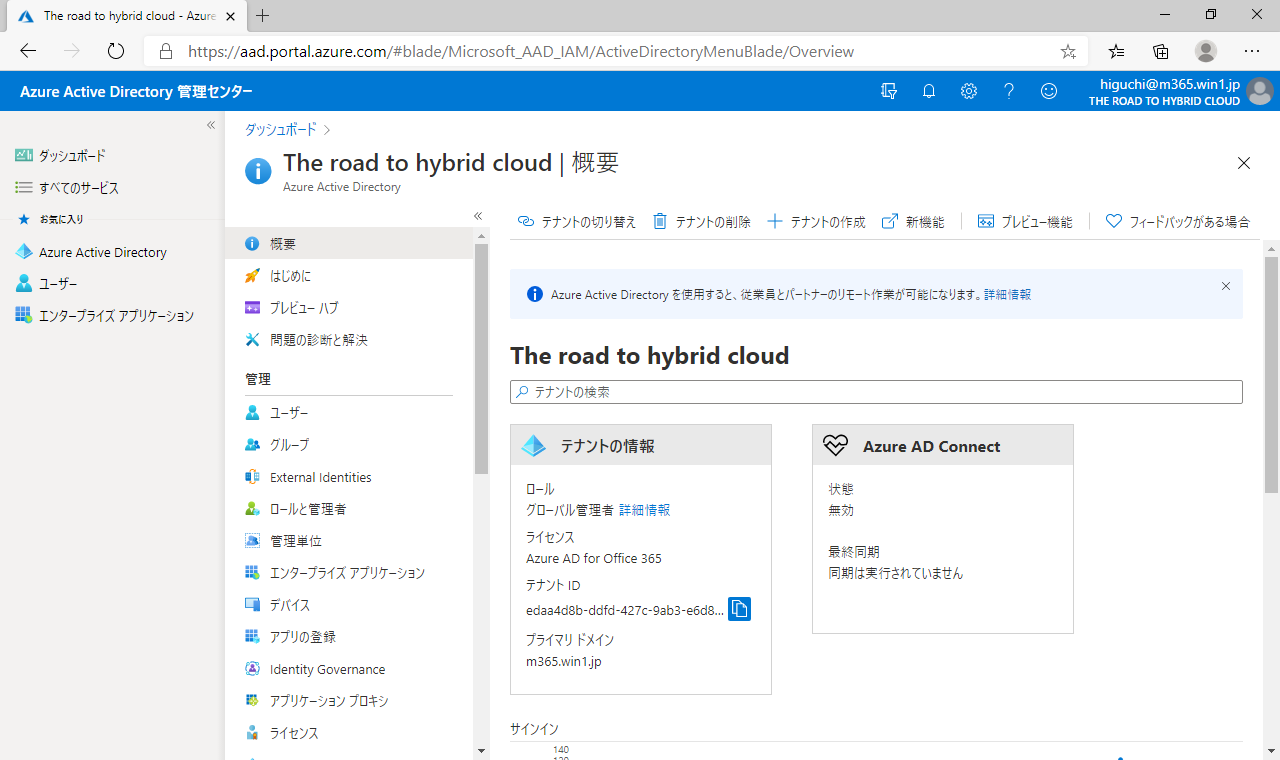The width and height of the screenshot is (1280, 760).
Task: Open プレビュー機能 toolbar command
Action: 1025,222
